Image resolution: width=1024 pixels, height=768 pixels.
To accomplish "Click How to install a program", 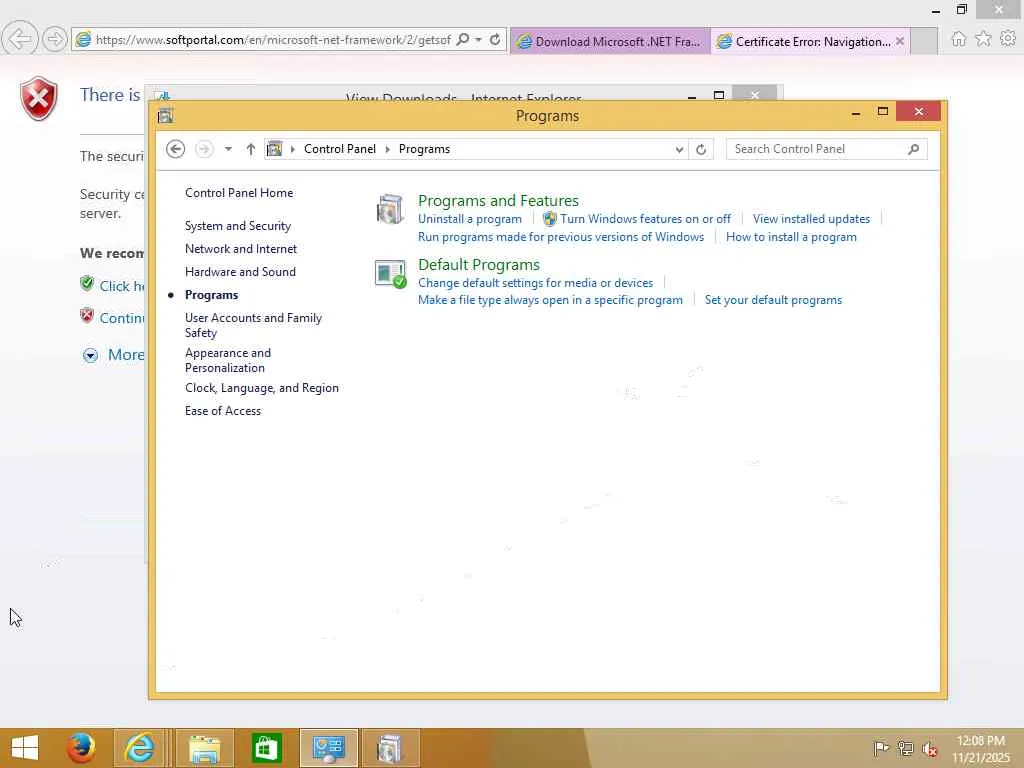I will click(791, 237).
